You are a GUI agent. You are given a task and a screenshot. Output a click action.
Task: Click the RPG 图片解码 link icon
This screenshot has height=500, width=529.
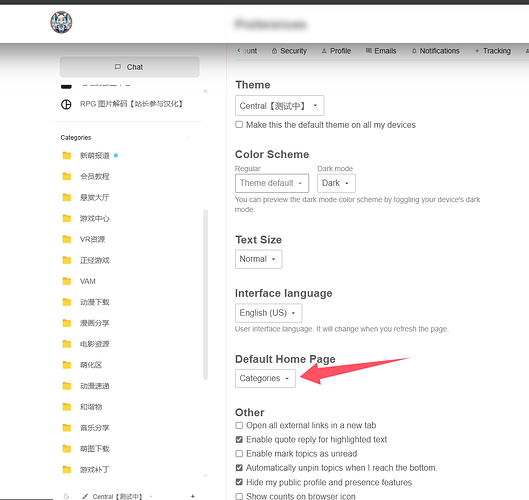point(66,104)
